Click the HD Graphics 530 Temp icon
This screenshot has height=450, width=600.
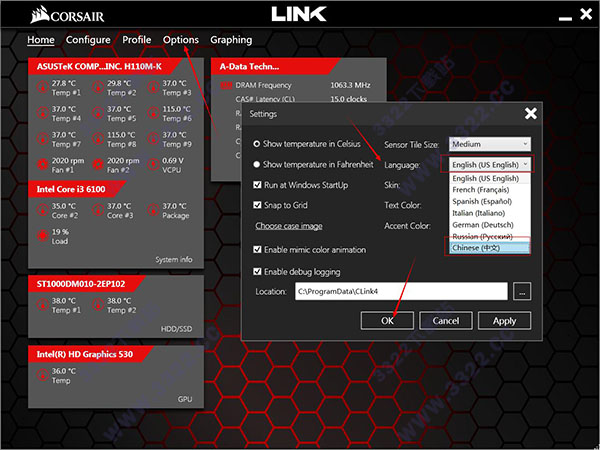(42, 375)
